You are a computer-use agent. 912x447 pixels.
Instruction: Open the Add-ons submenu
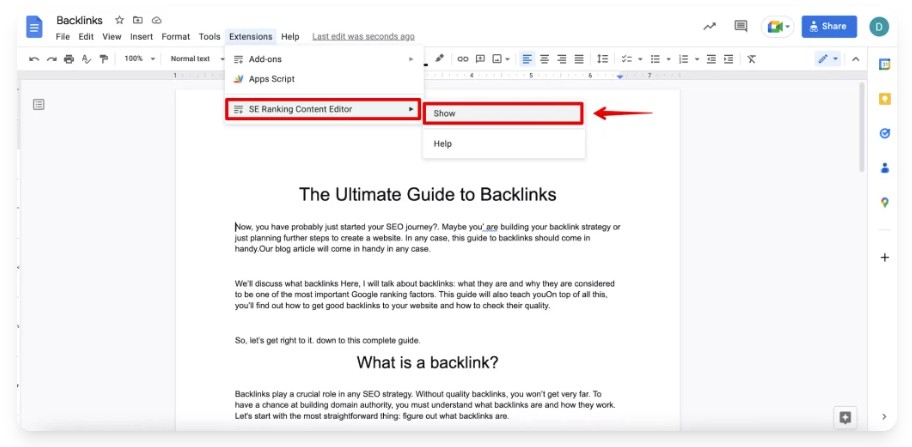pyautogui.click(x=323, y=59)
